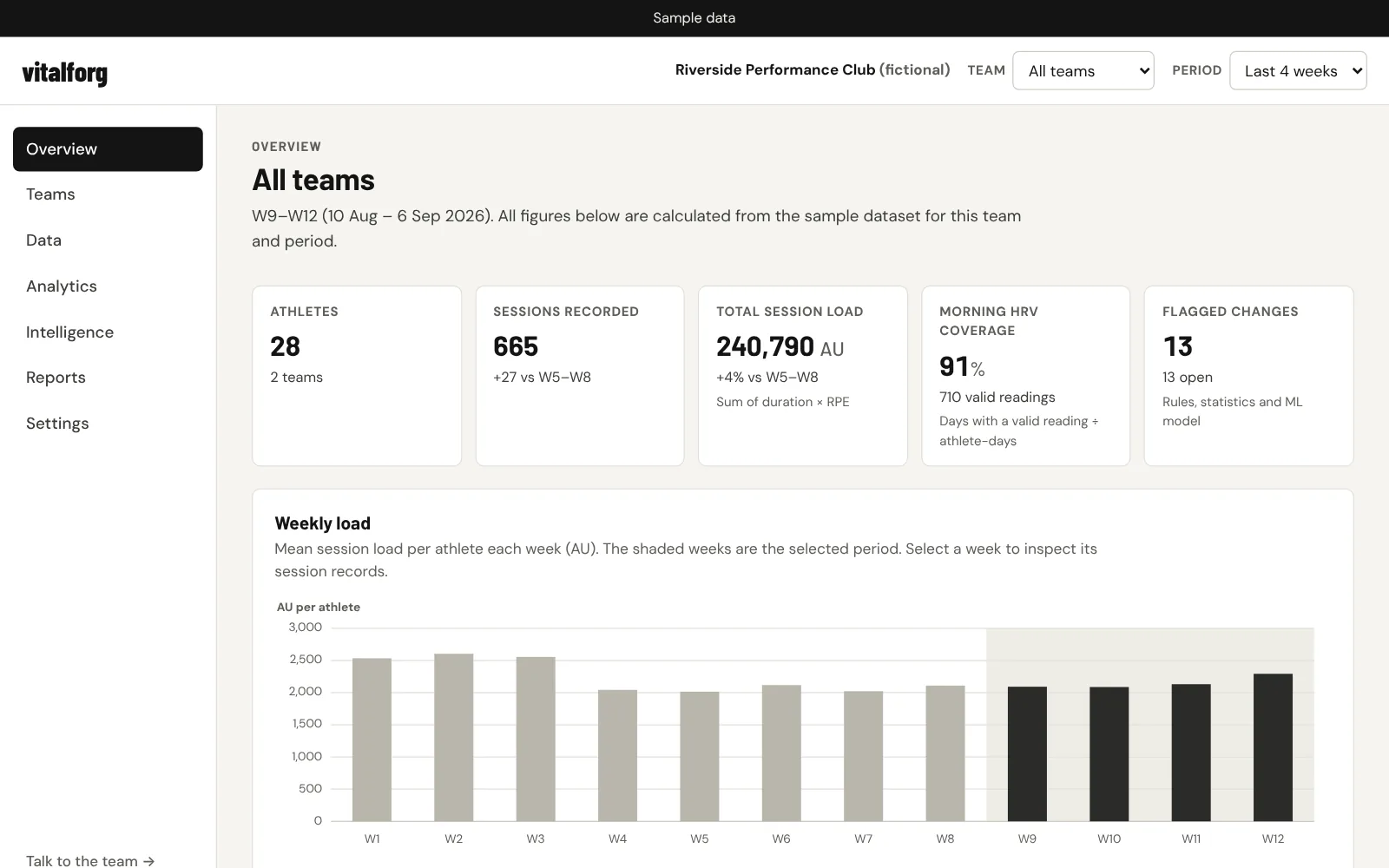The width and height of the screenshot is (1389, 868).
Task: Select the W2 bar in Weekly load
Action: point(454,737)
